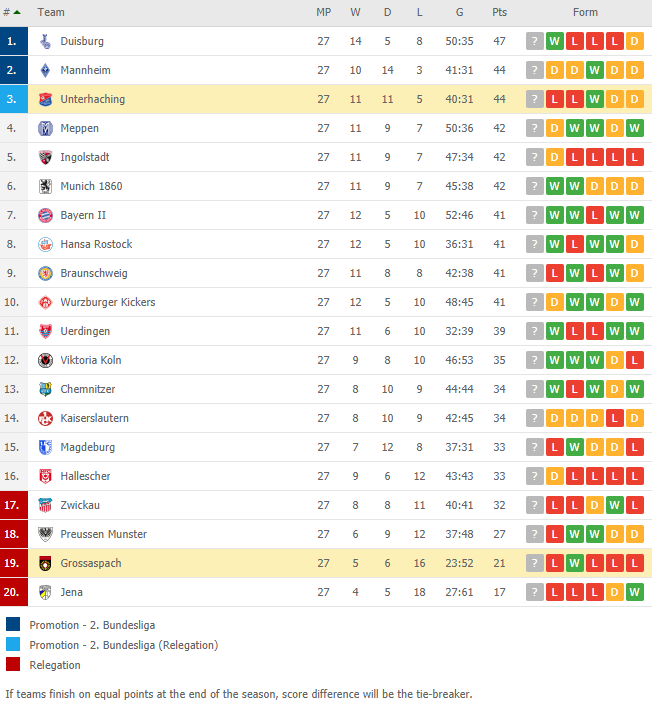The image size is (652, 704).
Task: Click the Form column header
Action: [x=585, y=12]
